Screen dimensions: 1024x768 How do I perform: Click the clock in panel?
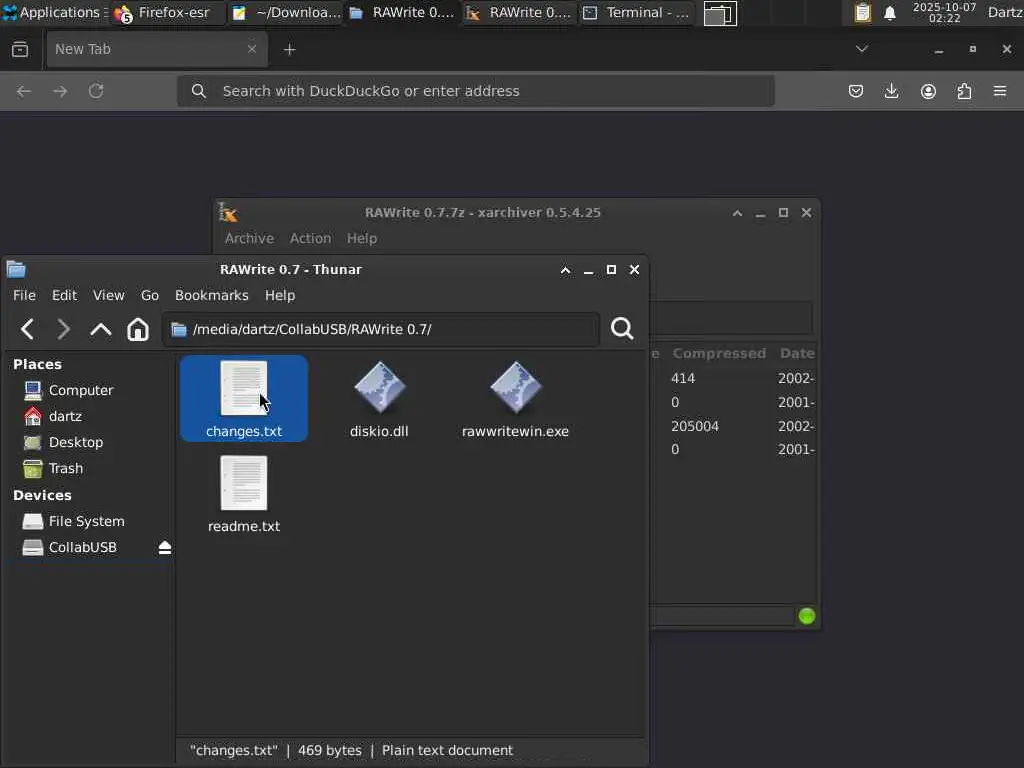coord(944,12)
